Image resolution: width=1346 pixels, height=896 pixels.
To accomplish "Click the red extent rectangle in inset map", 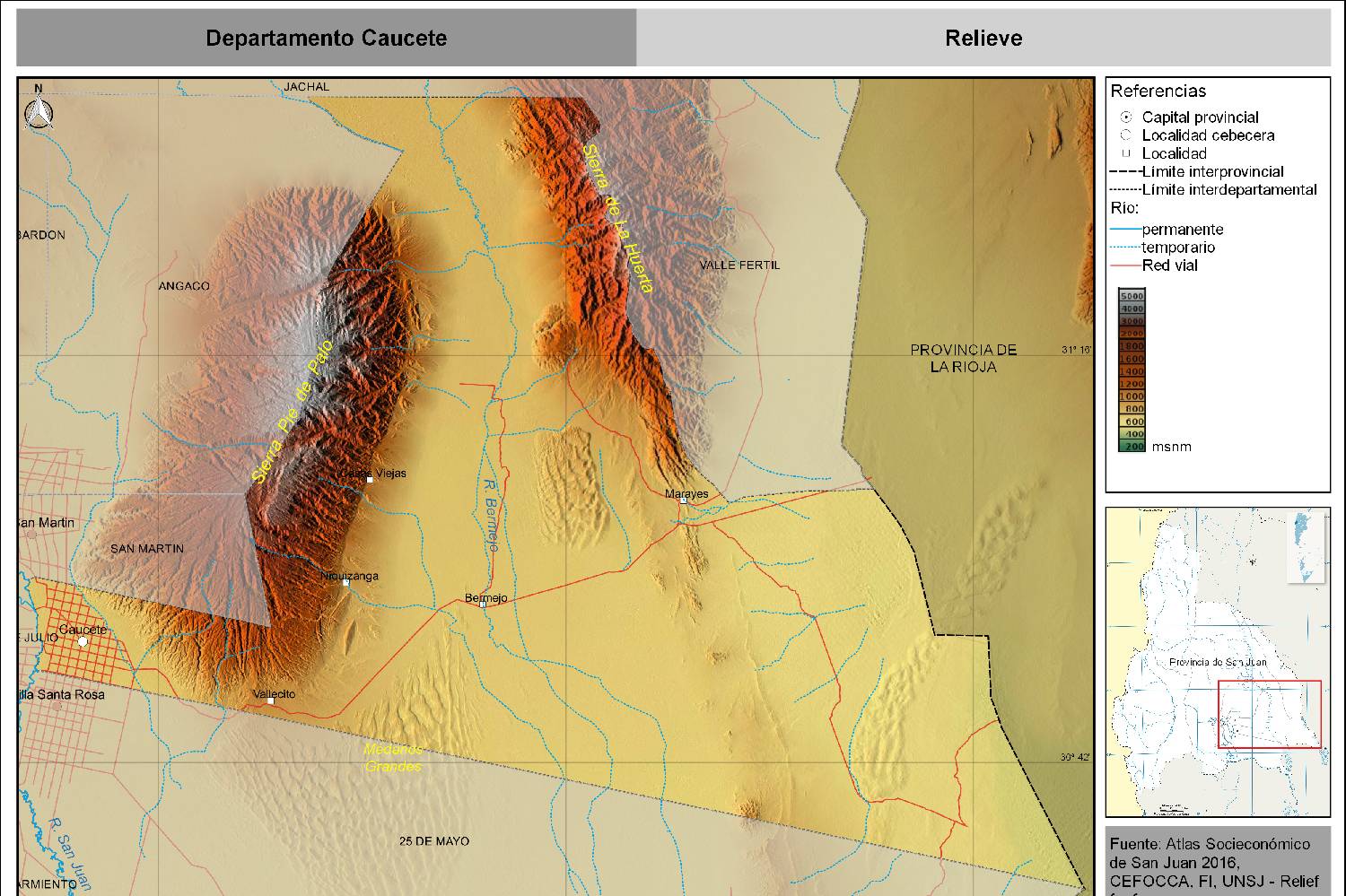I will 1270,714.
